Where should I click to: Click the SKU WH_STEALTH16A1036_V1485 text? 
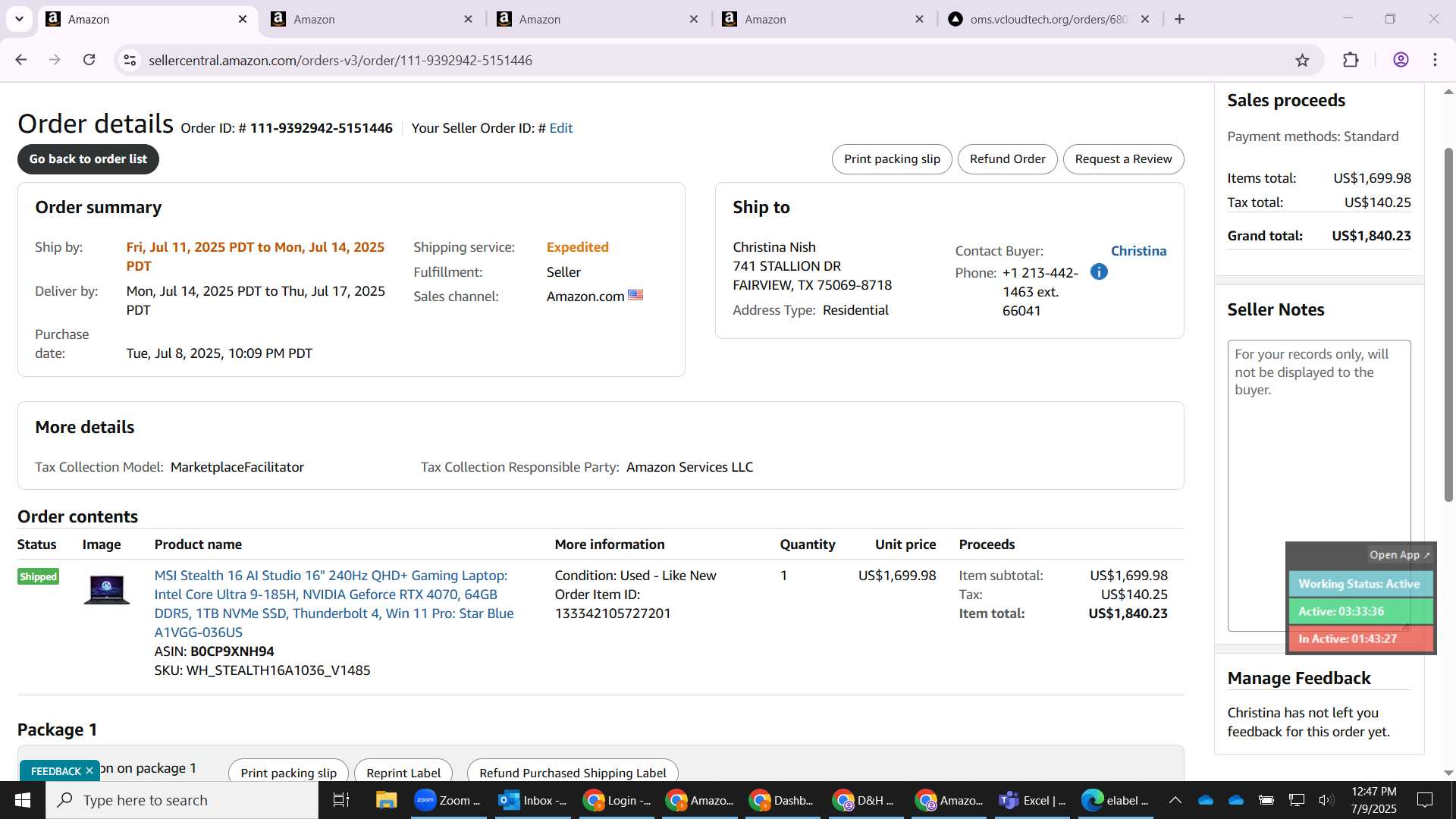click(278, 670)
